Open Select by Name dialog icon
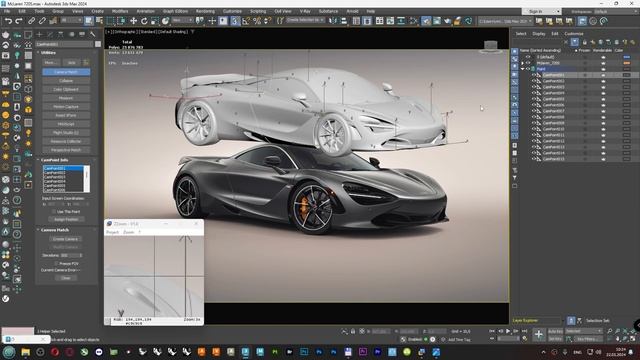Screen dimensions: 640x360 click(99, 21)
